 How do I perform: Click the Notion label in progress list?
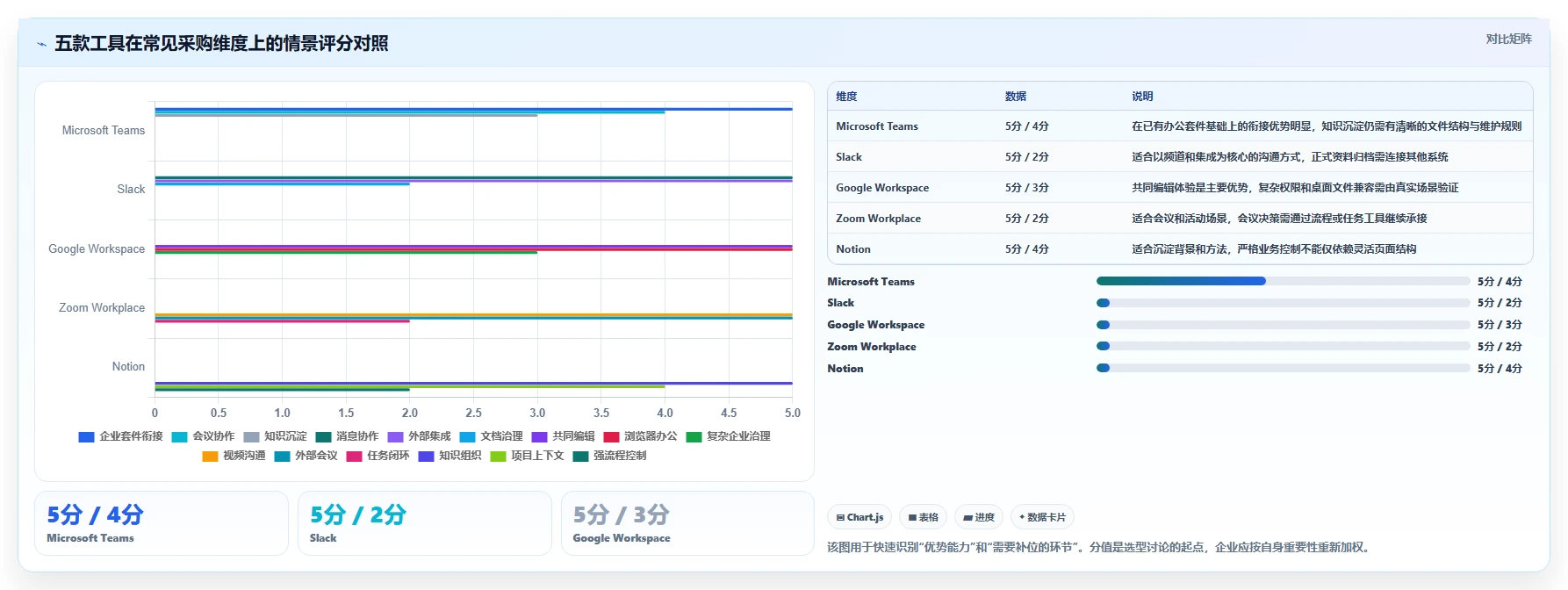845,369
